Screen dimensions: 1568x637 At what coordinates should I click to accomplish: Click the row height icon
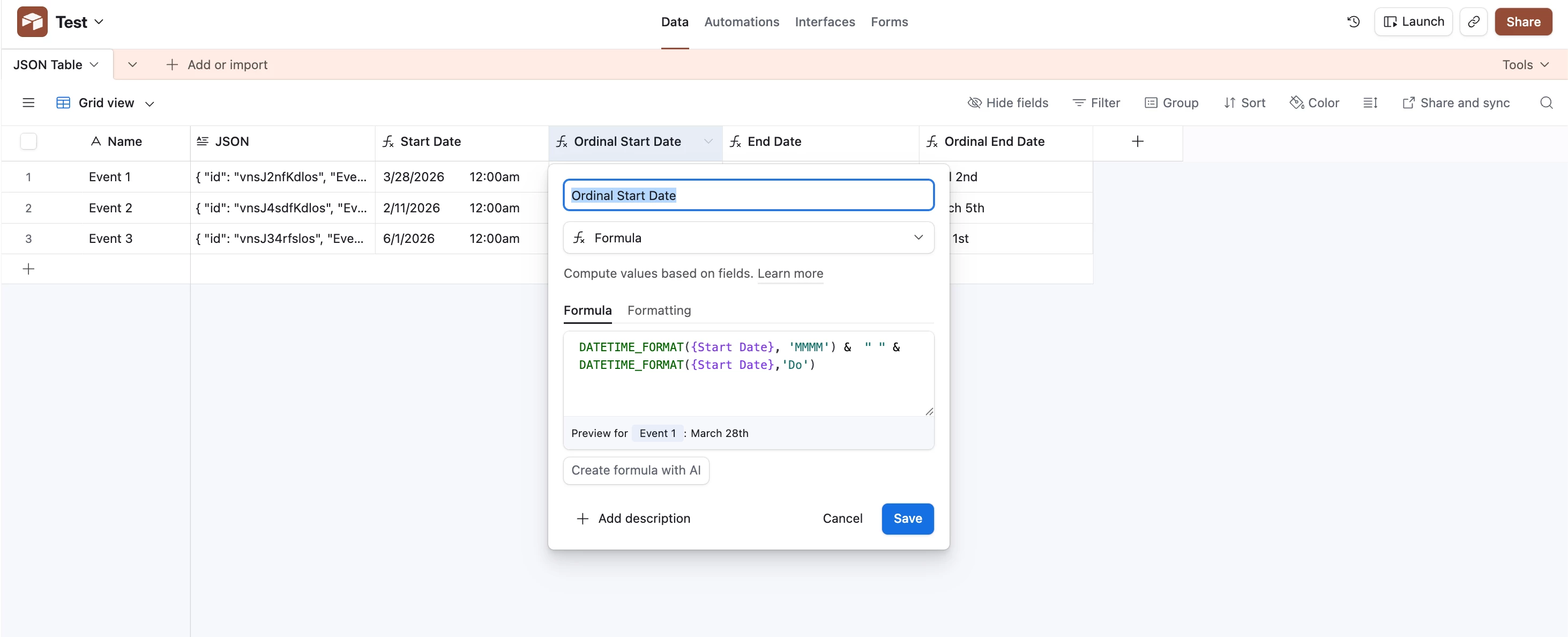click(1370, 103)
